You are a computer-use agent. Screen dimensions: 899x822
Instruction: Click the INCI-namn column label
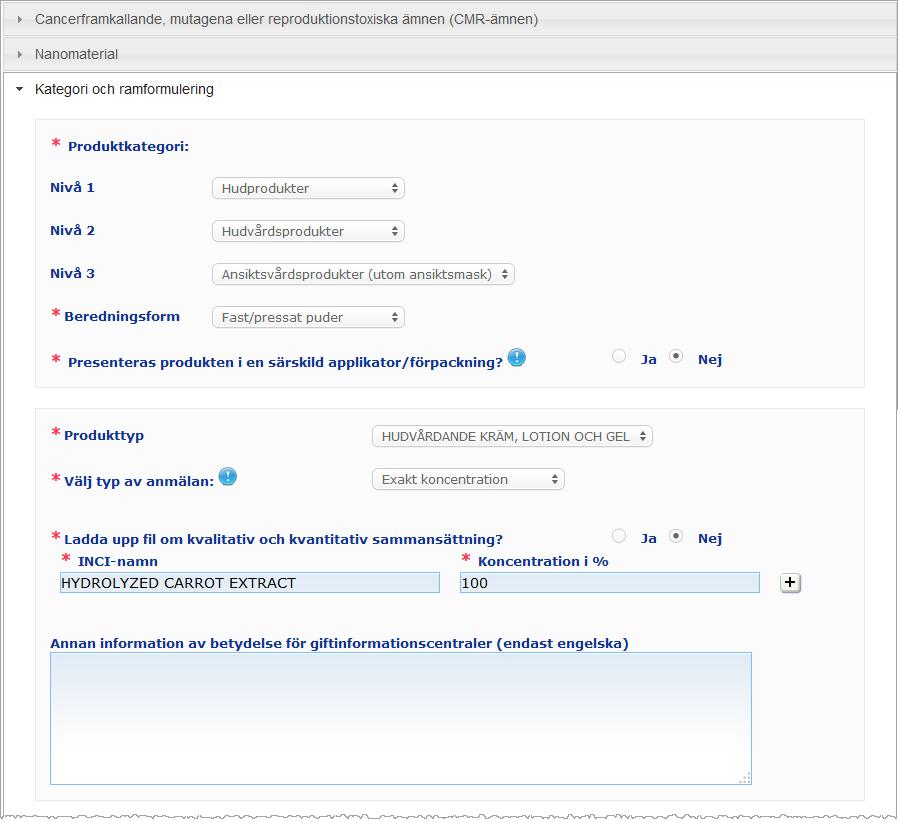[x=118, y=562]
